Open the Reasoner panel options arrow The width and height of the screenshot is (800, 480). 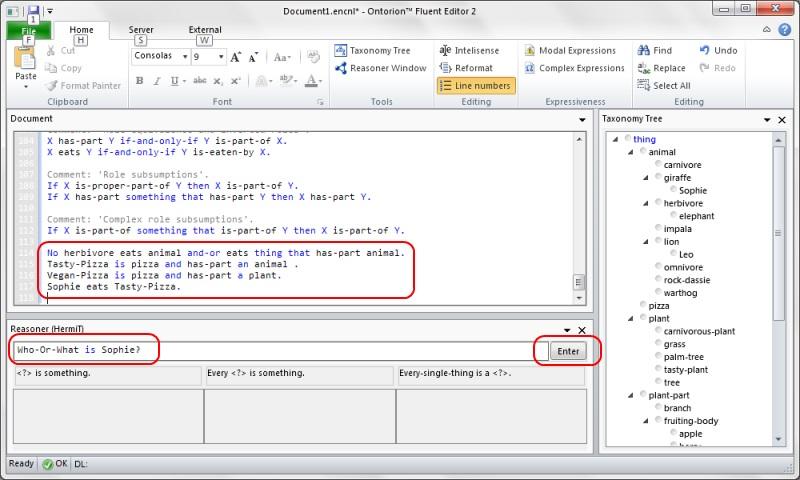point(567,331)
